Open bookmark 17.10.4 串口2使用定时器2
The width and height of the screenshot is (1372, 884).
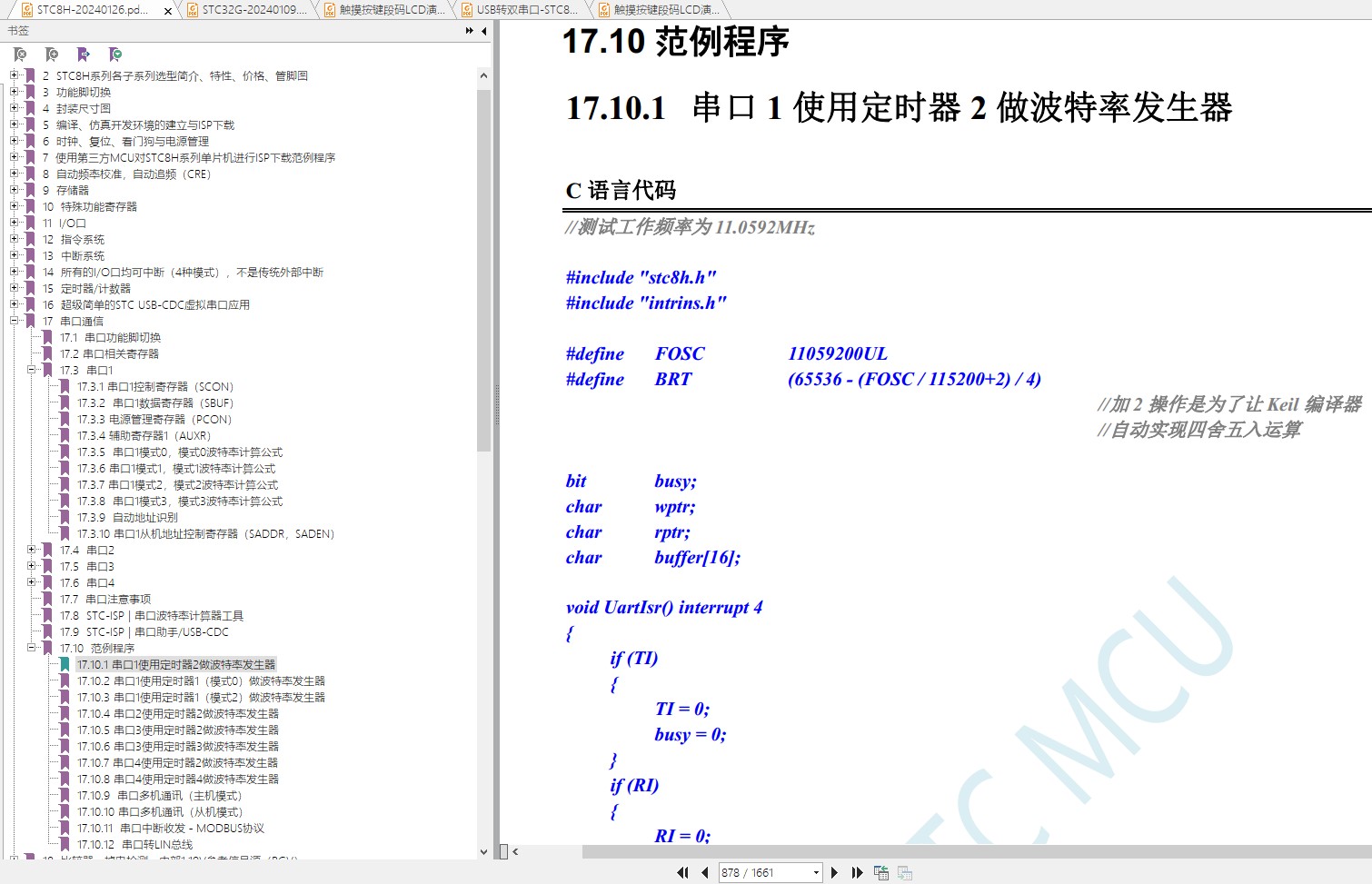click(178, 714)
